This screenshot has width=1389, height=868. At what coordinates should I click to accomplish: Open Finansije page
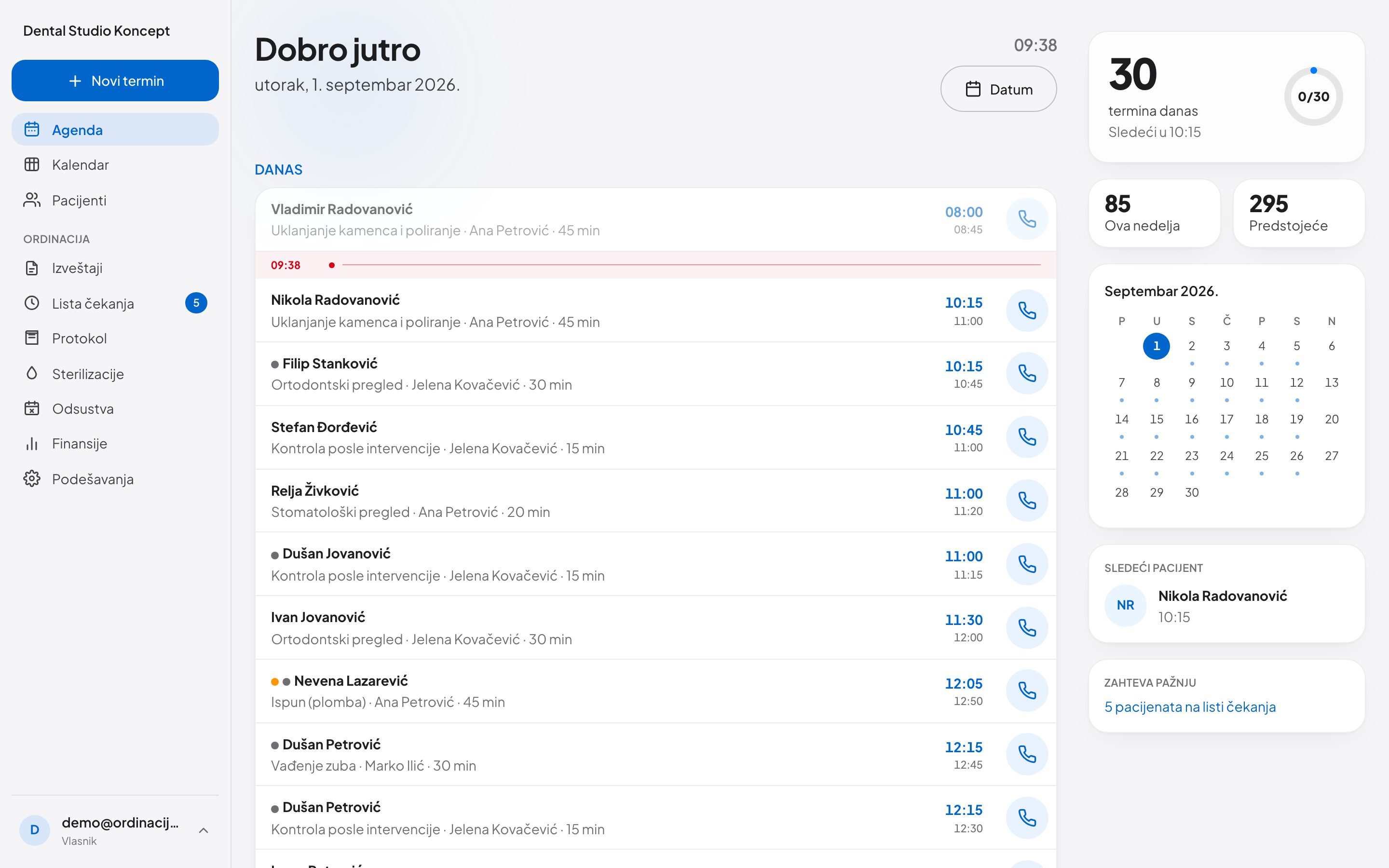[x=115, y=444]
